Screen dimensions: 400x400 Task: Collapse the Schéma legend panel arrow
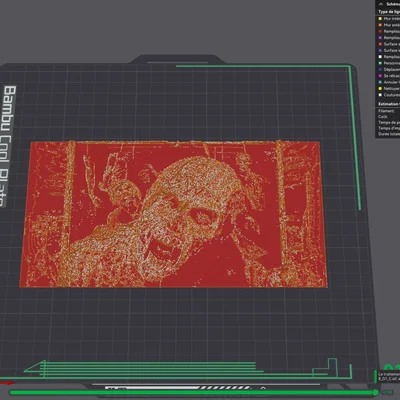381,4
